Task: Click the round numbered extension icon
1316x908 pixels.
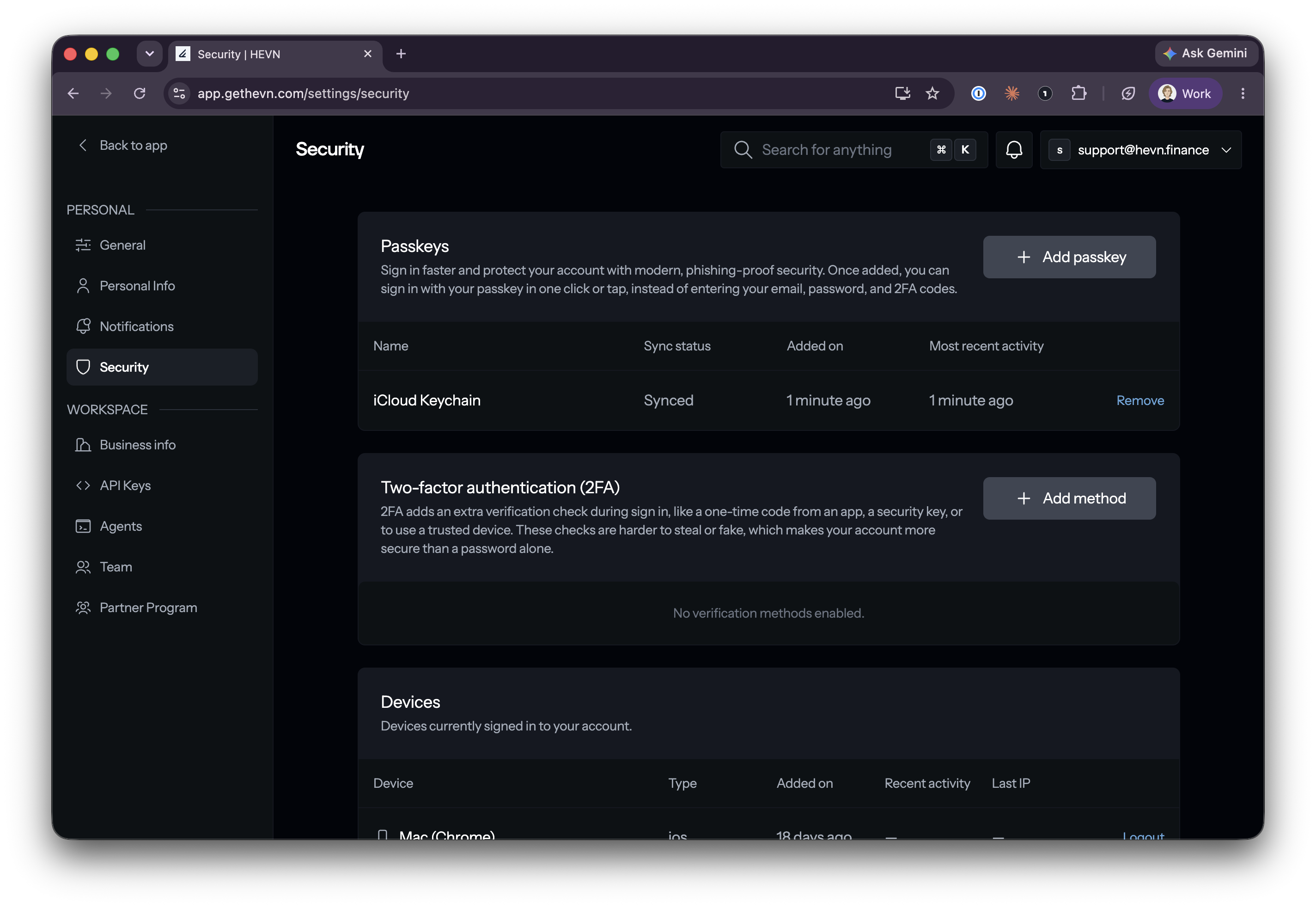Action: pos(1044,93)
